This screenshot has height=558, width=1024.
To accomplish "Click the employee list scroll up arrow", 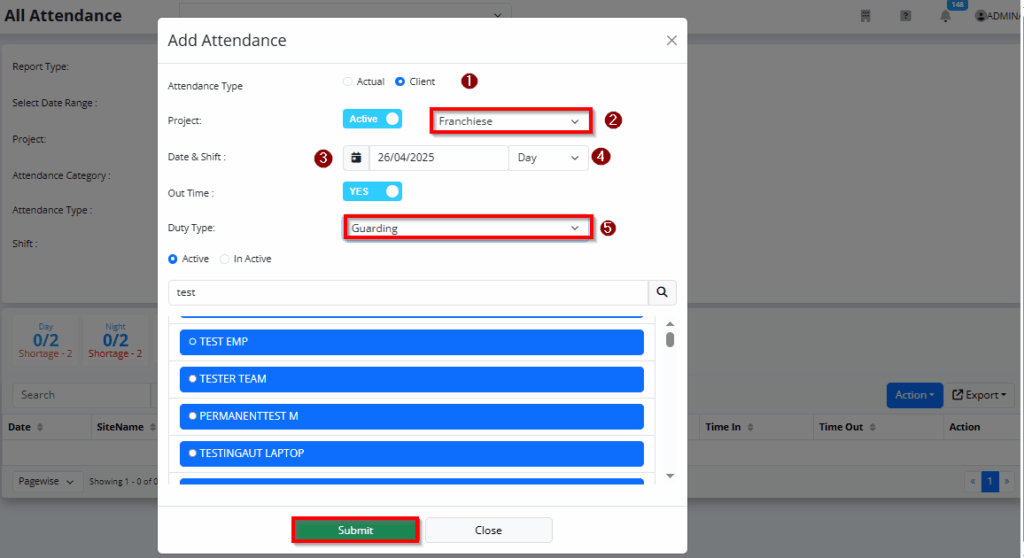I will click(x=670, y=324).
